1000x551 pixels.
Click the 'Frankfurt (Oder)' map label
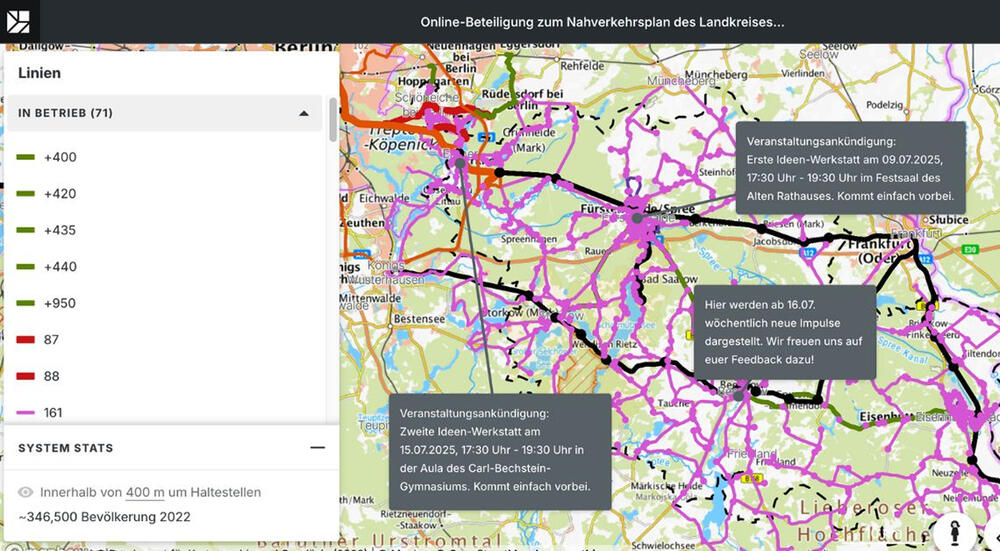880,251
